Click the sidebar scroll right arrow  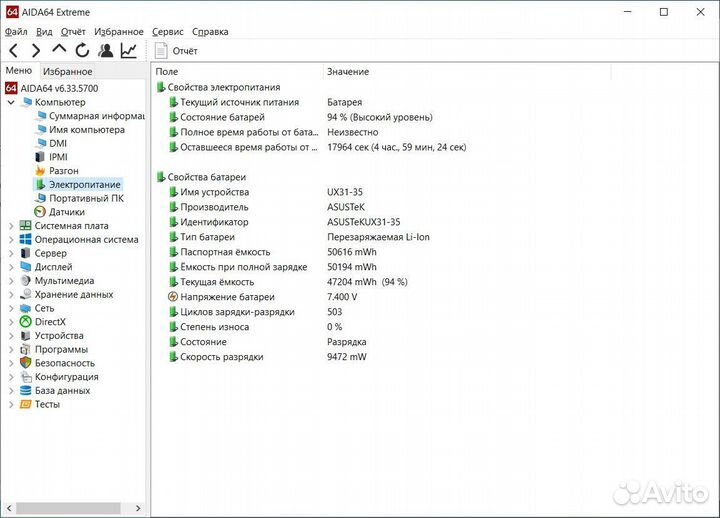pyautogui.click(x=138, y=508)
